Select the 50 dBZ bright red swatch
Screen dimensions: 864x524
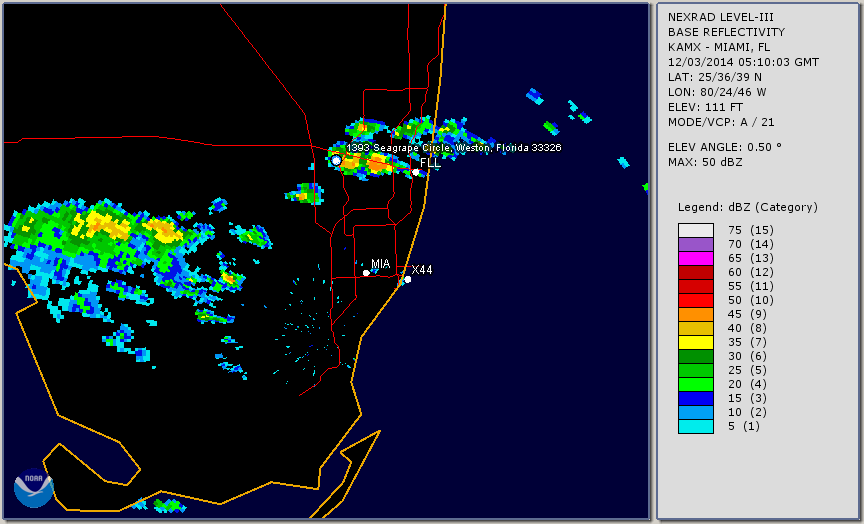(x=696, y=300)
